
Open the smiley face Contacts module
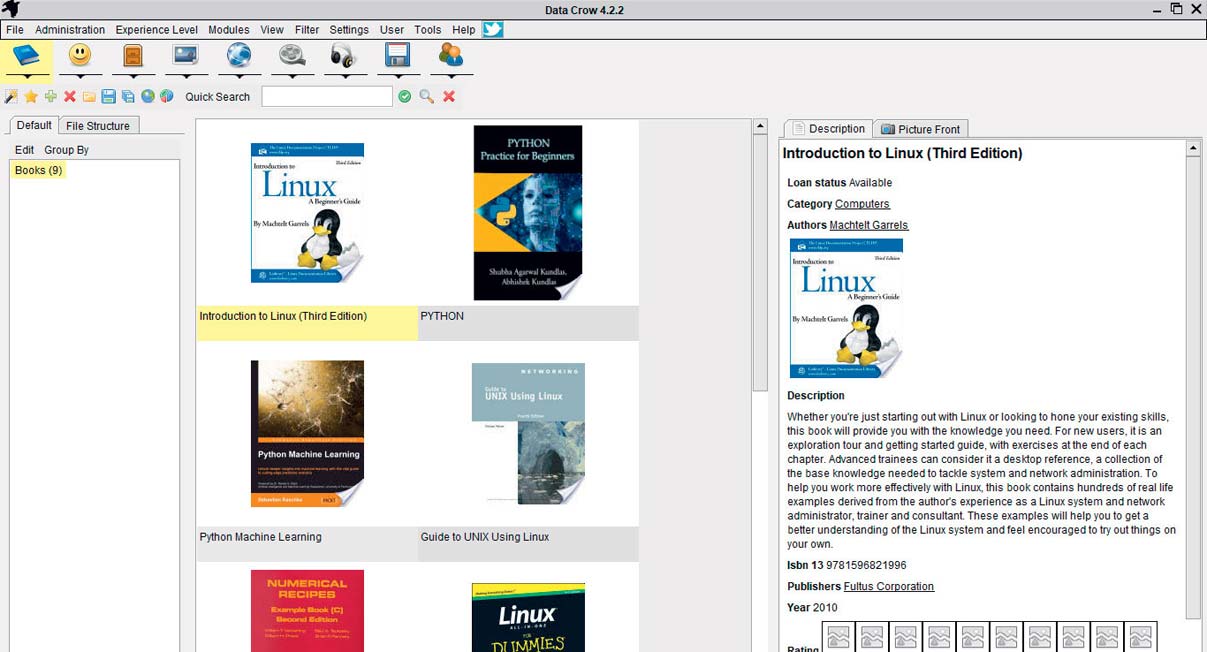[80, 55]
